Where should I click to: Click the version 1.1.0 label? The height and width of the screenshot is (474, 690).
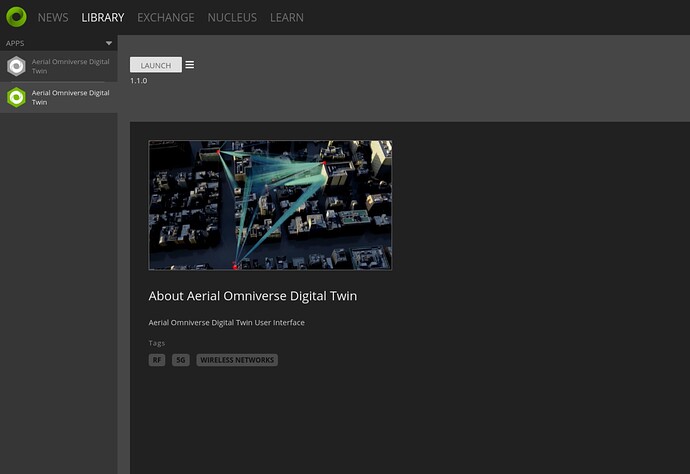tap(139, 81)
